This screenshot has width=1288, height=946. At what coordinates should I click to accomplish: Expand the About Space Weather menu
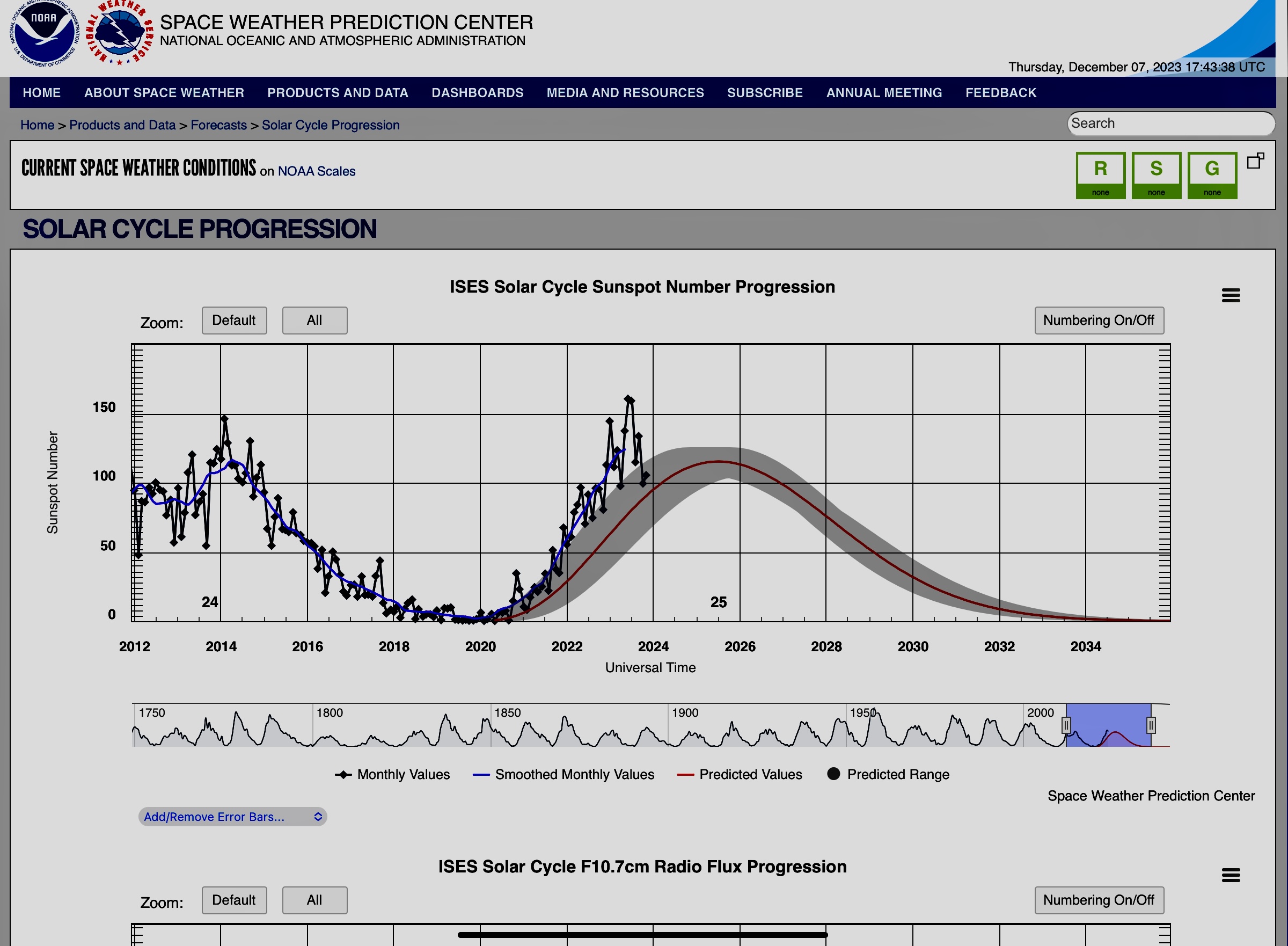coord(164,93)
